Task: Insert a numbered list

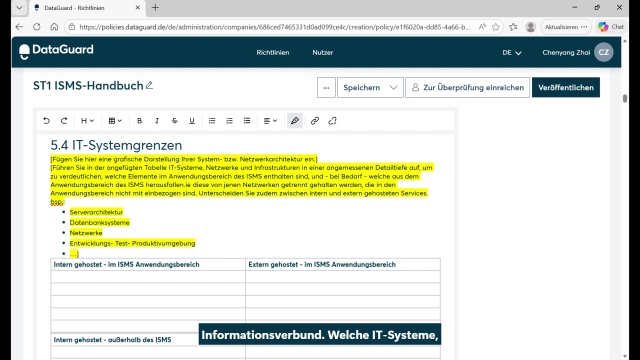Action: [x=229, y=121]
